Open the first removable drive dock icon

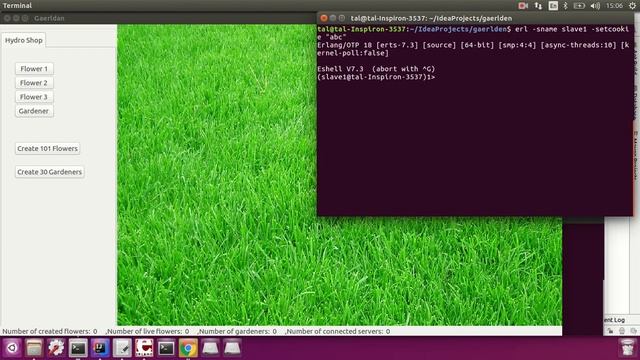210,348
